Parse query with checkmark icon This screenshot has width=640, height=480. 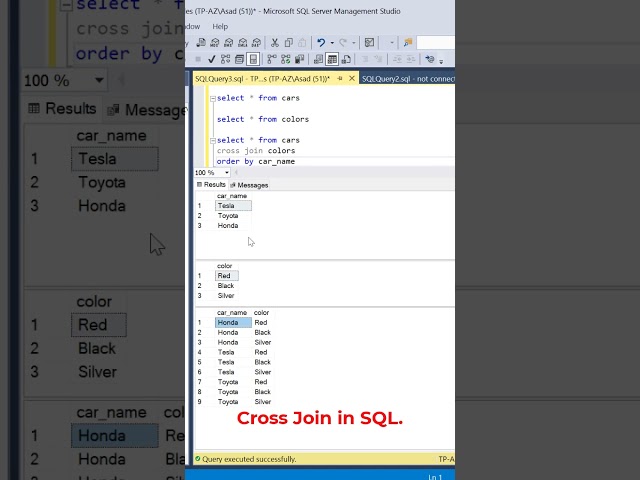(x=211, y=60)
